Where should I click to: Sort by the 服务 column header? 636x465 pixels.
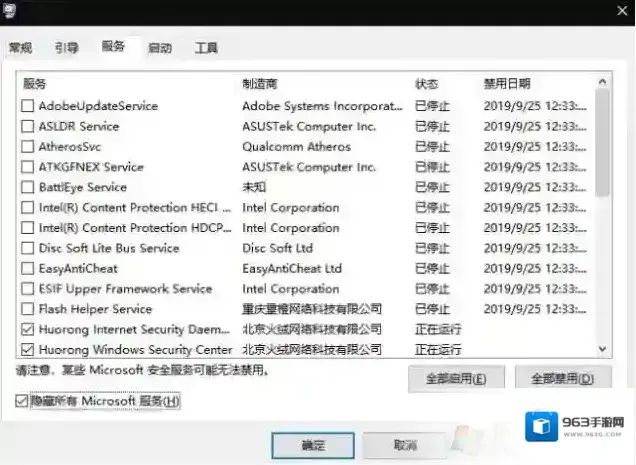[x=35, y=84]
